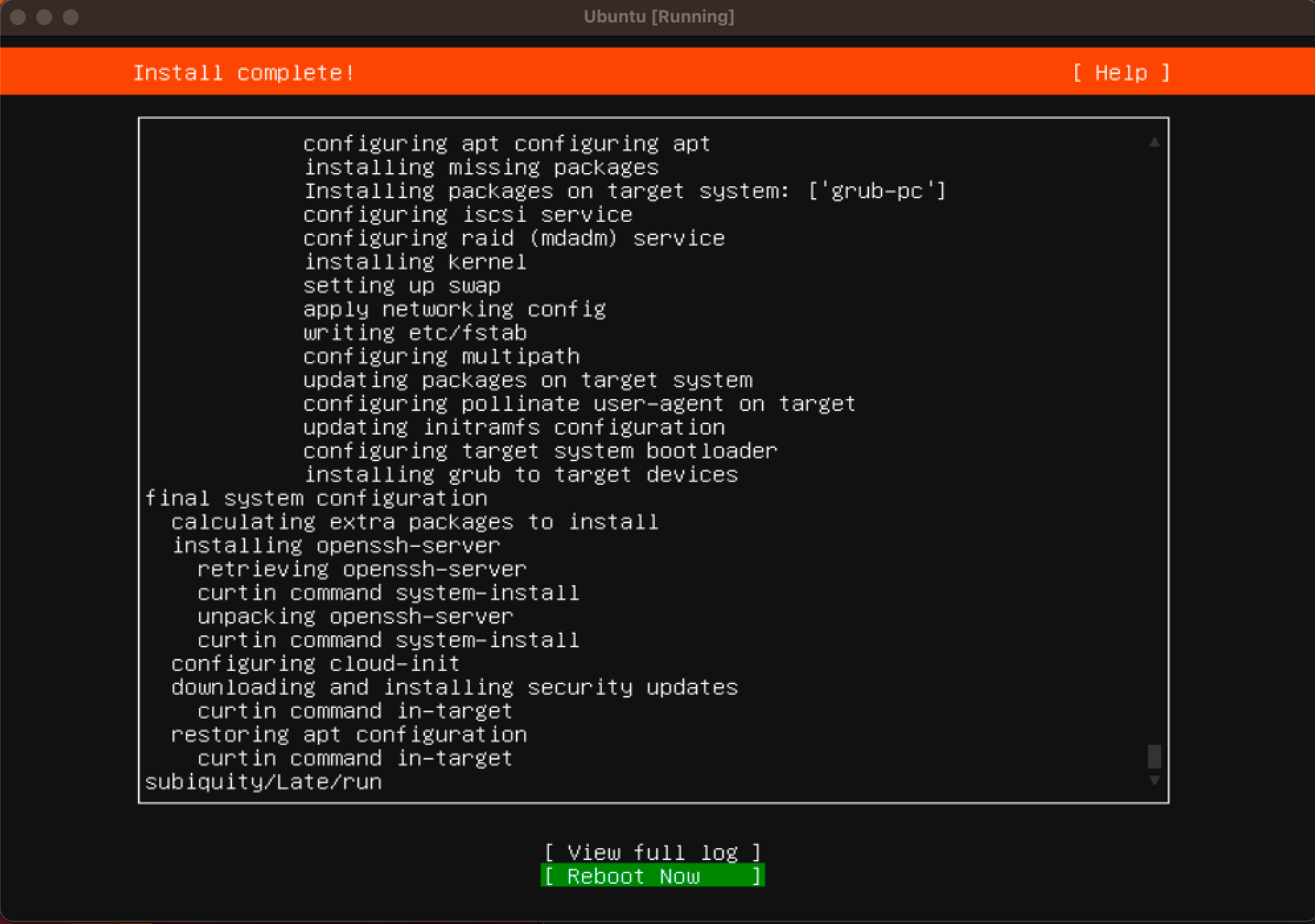Click the scroll down arrow in log

(x=1154, y=781)
